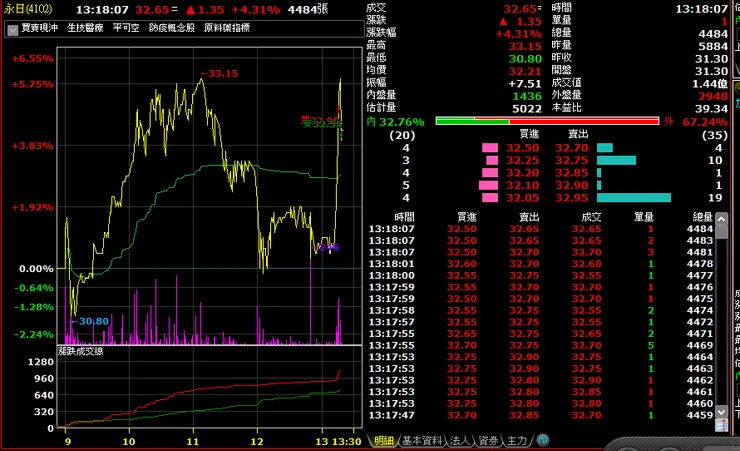Click the tick row with total volume 4474

click(x=541, y=310)
